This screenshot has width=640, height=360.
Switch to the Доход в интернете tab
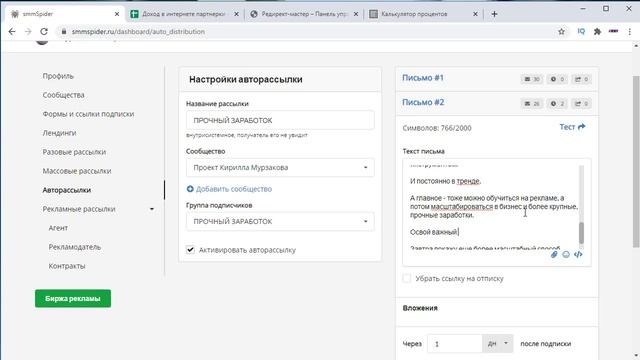(184, 14)
